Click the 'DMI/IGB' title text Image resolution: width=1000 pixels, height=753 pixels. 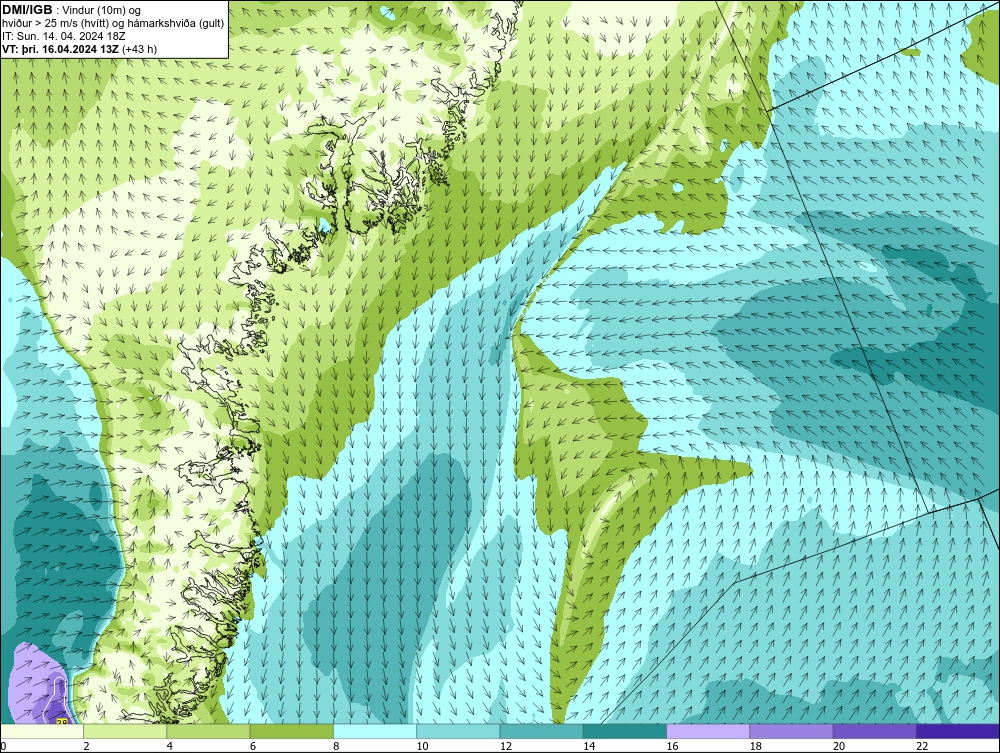[27, 10]
